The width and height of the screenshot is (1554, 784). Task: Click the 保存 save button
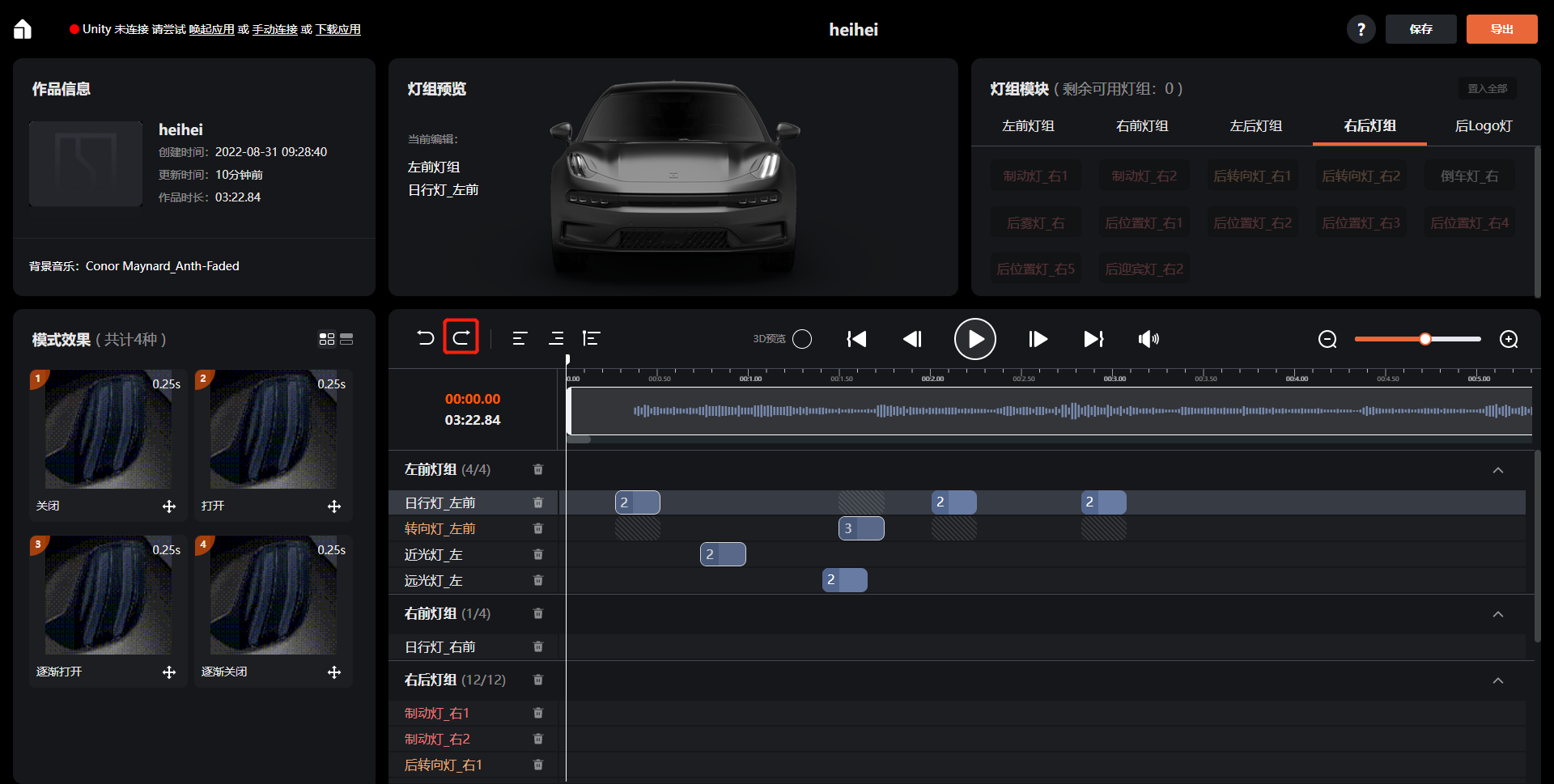[x=1421, y=29]
